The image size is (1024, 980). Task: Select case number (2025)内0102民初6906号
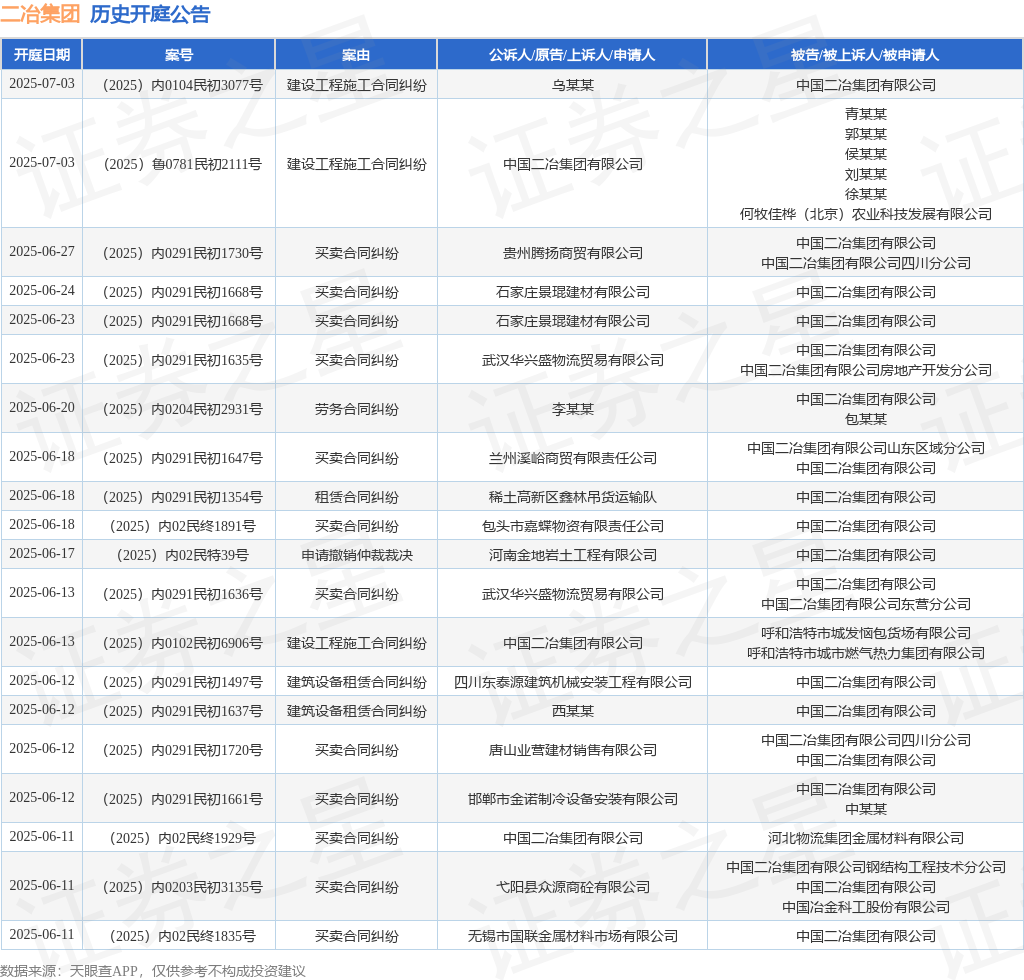pyautogui.click(x=183, y=643)
